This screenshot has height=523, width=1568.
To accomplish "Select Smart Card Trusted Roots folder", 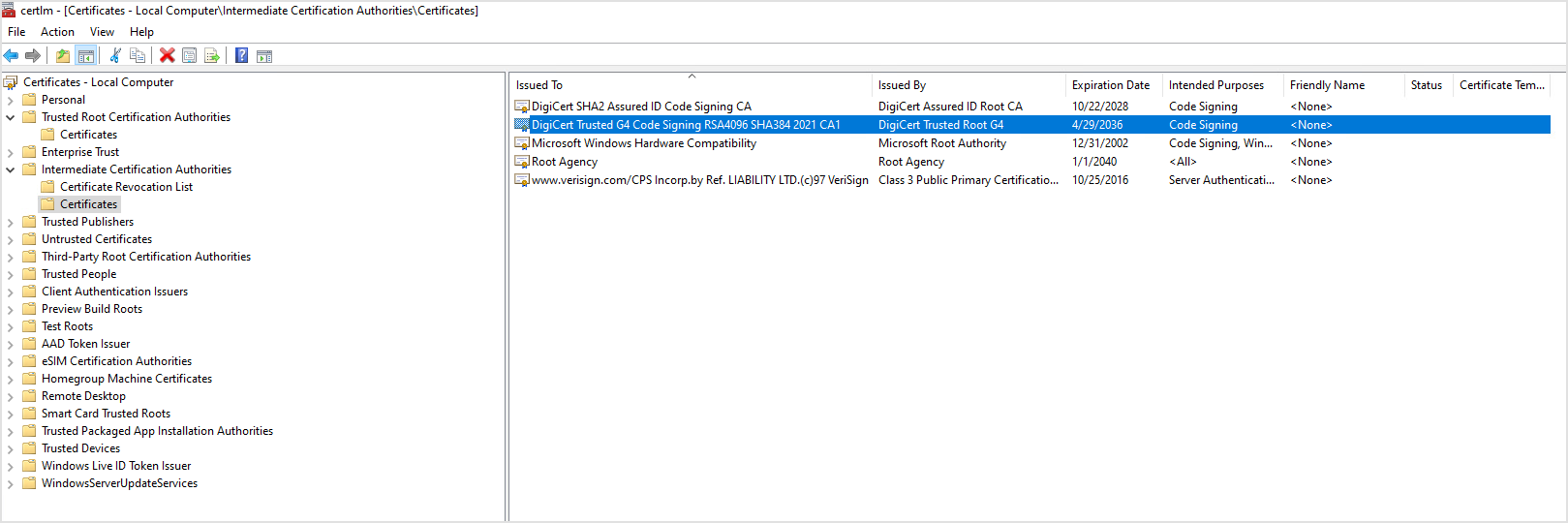I will pos(106,414).
